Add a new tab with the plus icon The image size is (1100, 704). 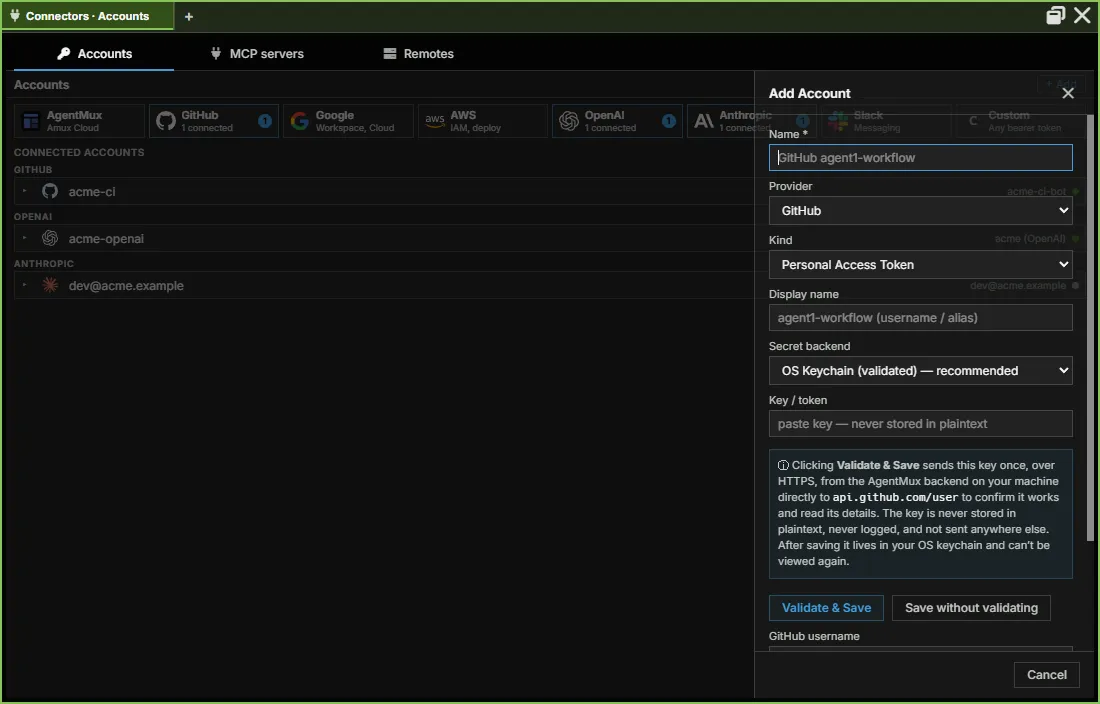(x=189, y=17)
